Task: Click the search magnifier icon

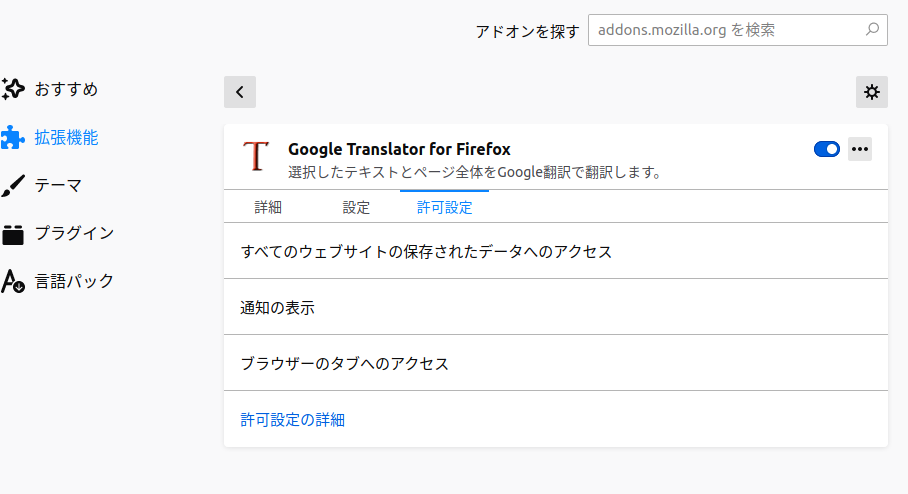Action: [872, 30]
